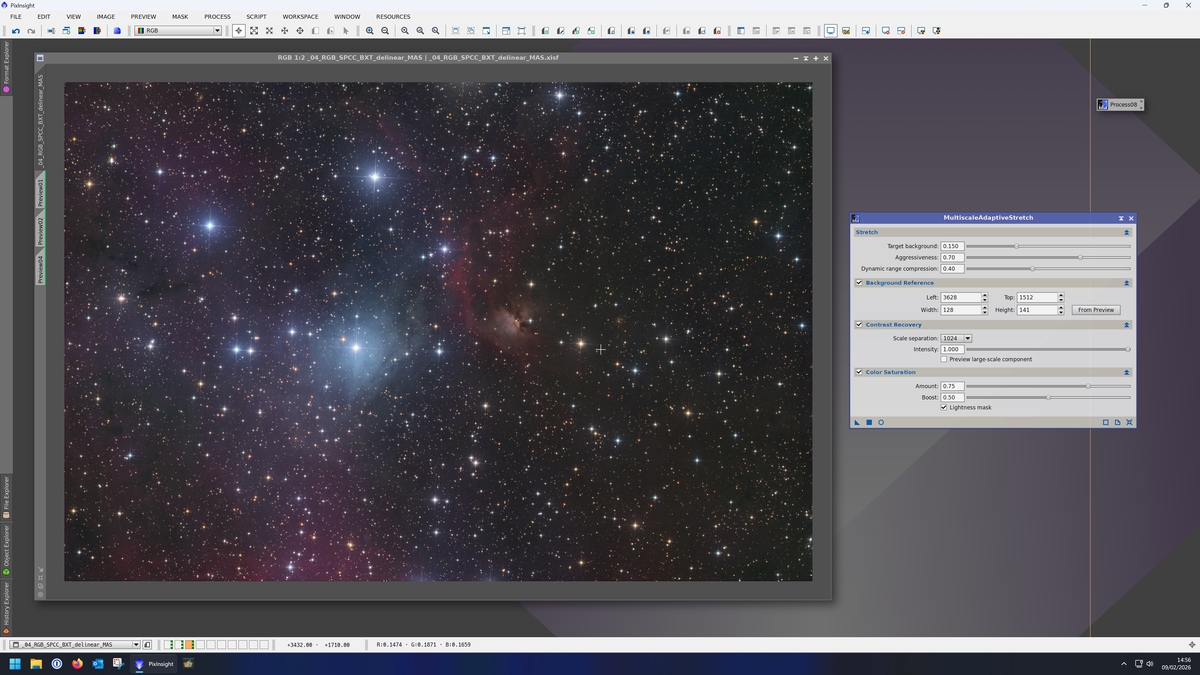Click the Target background value field

click(952, 246)
